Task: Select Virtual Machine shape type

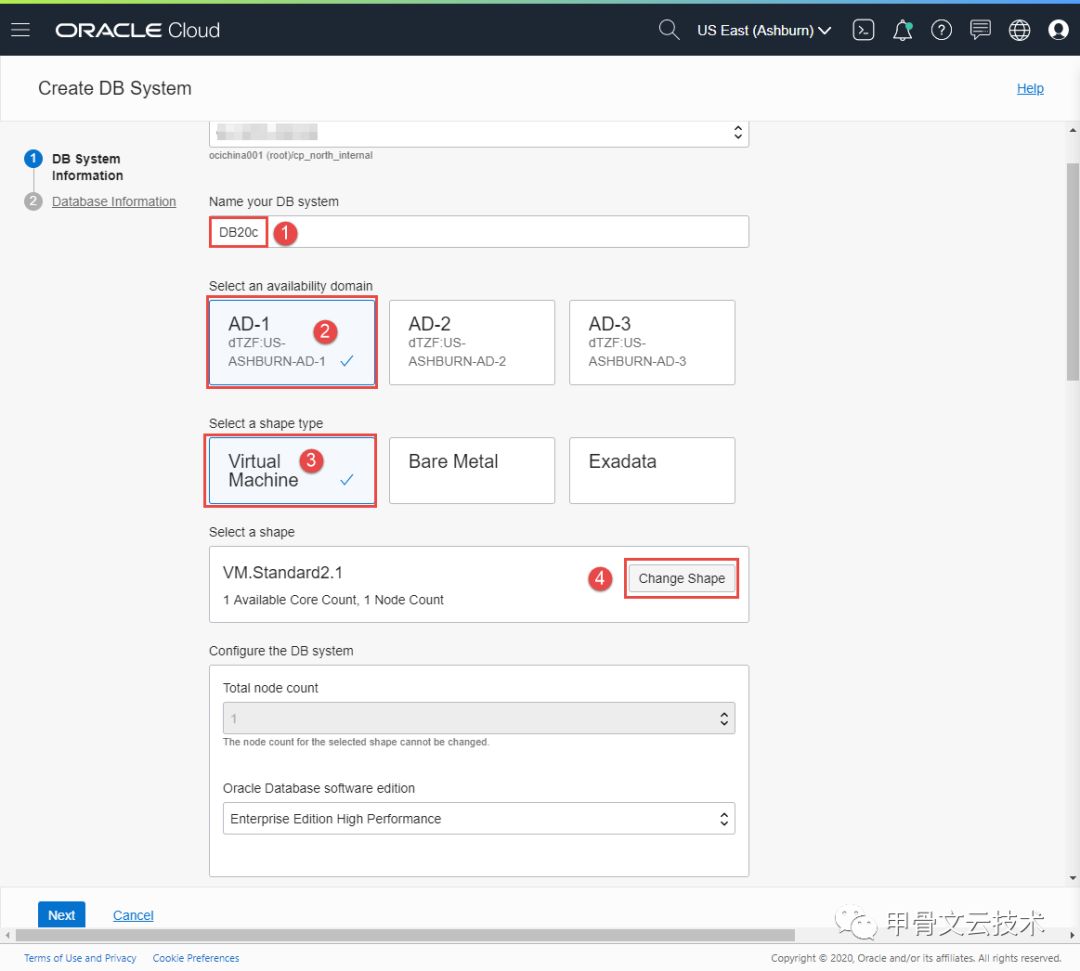Action: 292,470
